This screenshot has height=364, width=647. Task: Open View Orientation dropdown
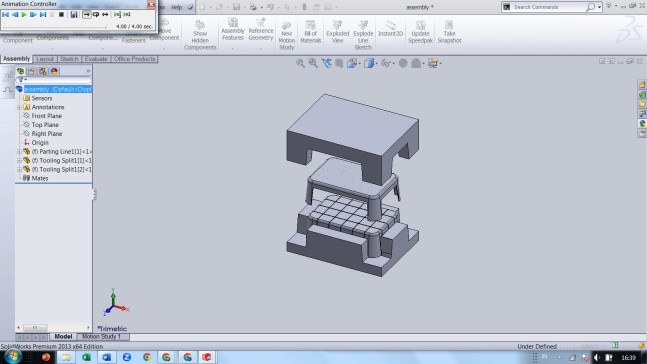[x=353, y=63]
